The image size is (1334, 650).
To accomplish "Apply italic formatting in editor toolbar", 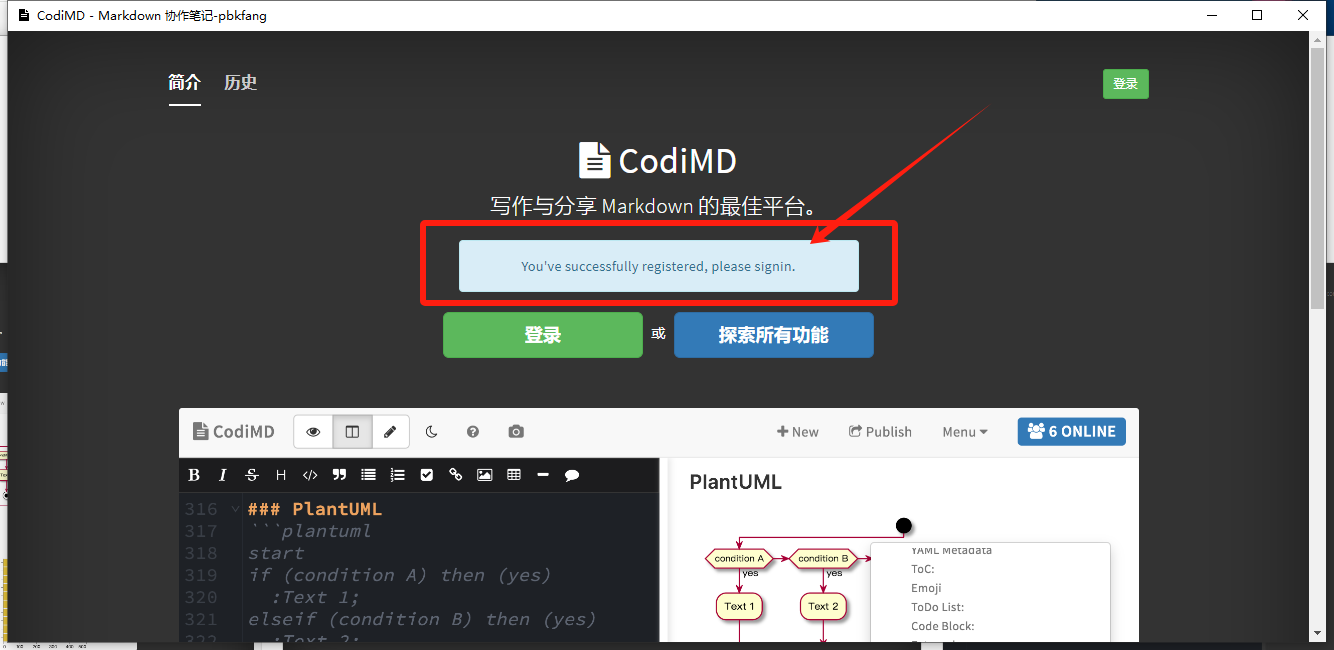I will (223, 475).
